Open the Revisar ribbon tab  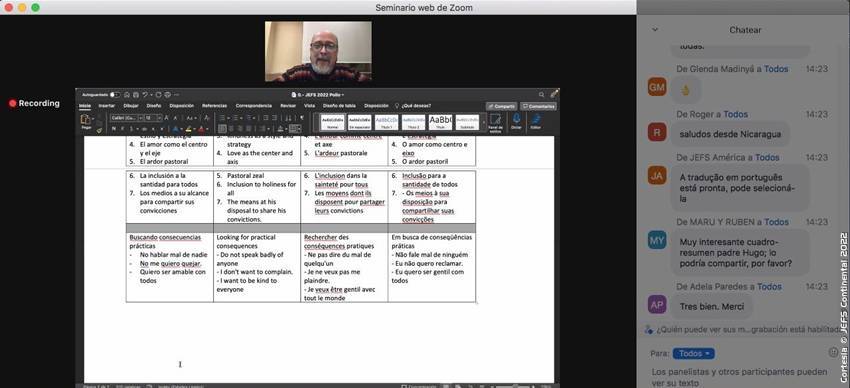tap(288, 106)
